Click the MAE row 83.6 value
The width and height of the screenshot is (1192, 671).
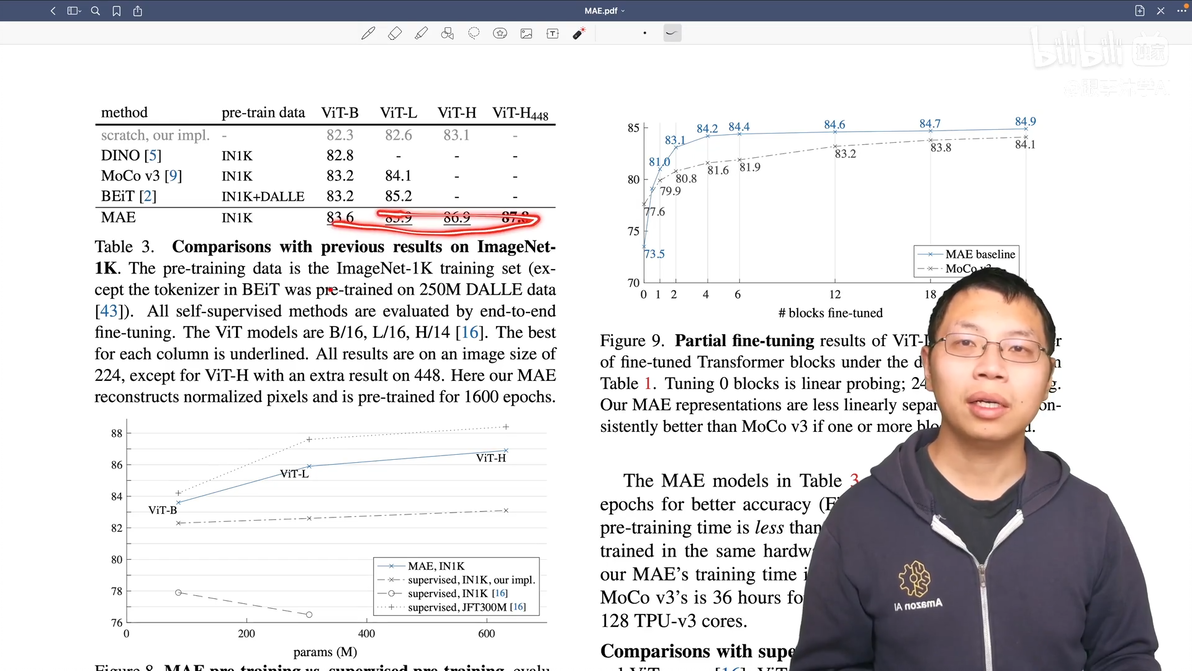click(340, 217)
